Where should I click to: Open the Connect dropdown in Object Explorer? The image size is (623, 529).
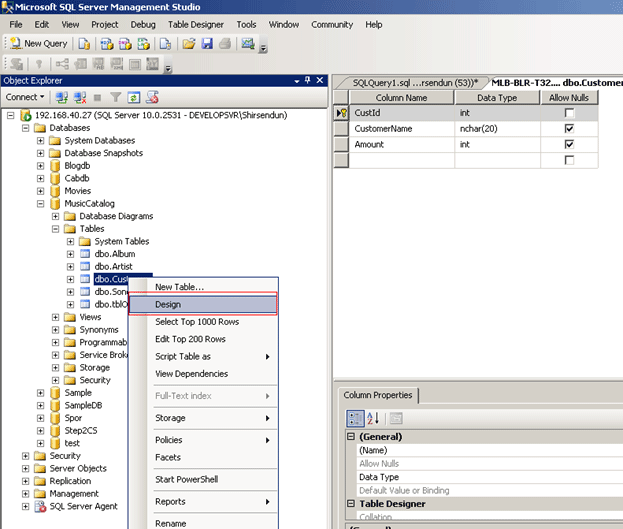(25, 97)
